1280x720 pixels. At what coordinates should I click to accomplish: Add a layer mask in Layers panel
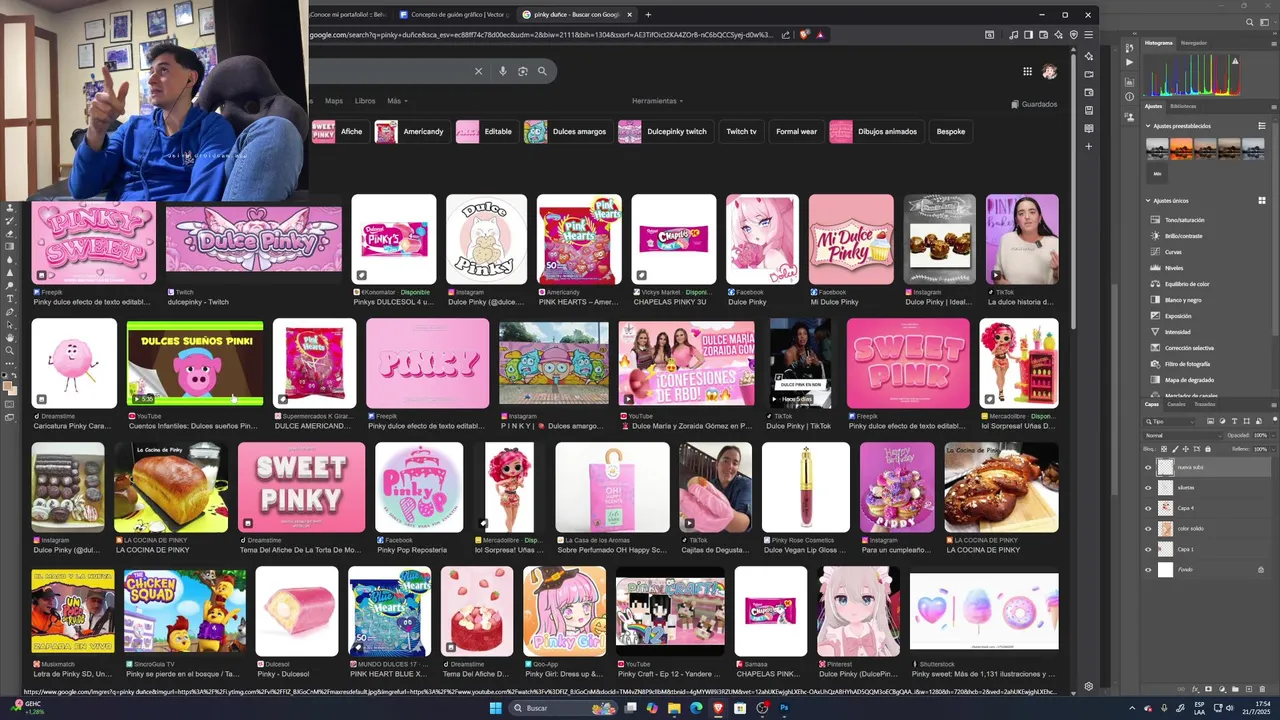tap(1208, 689)
